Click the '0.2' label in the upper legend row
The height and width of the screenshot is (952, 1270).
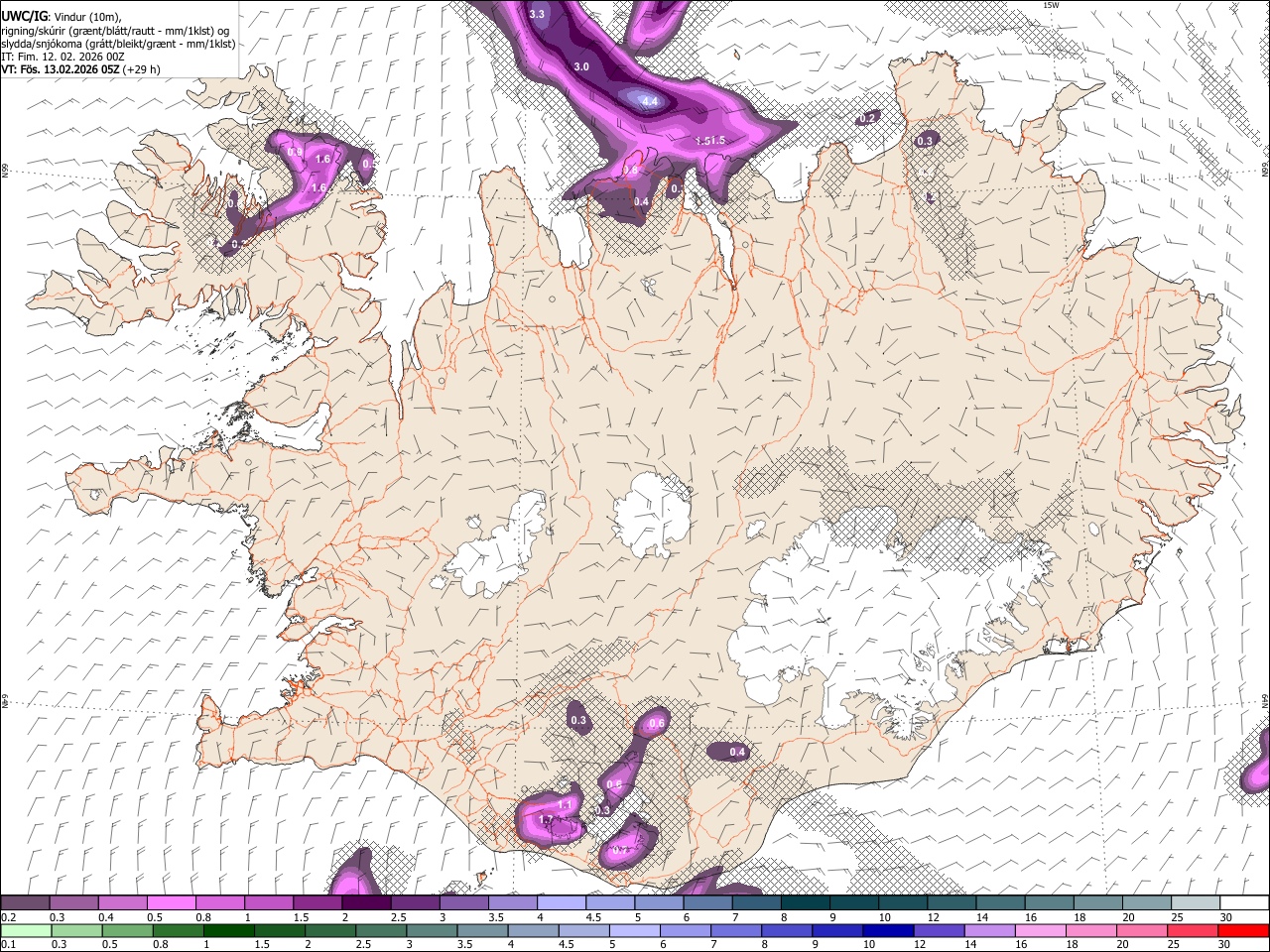7,917
